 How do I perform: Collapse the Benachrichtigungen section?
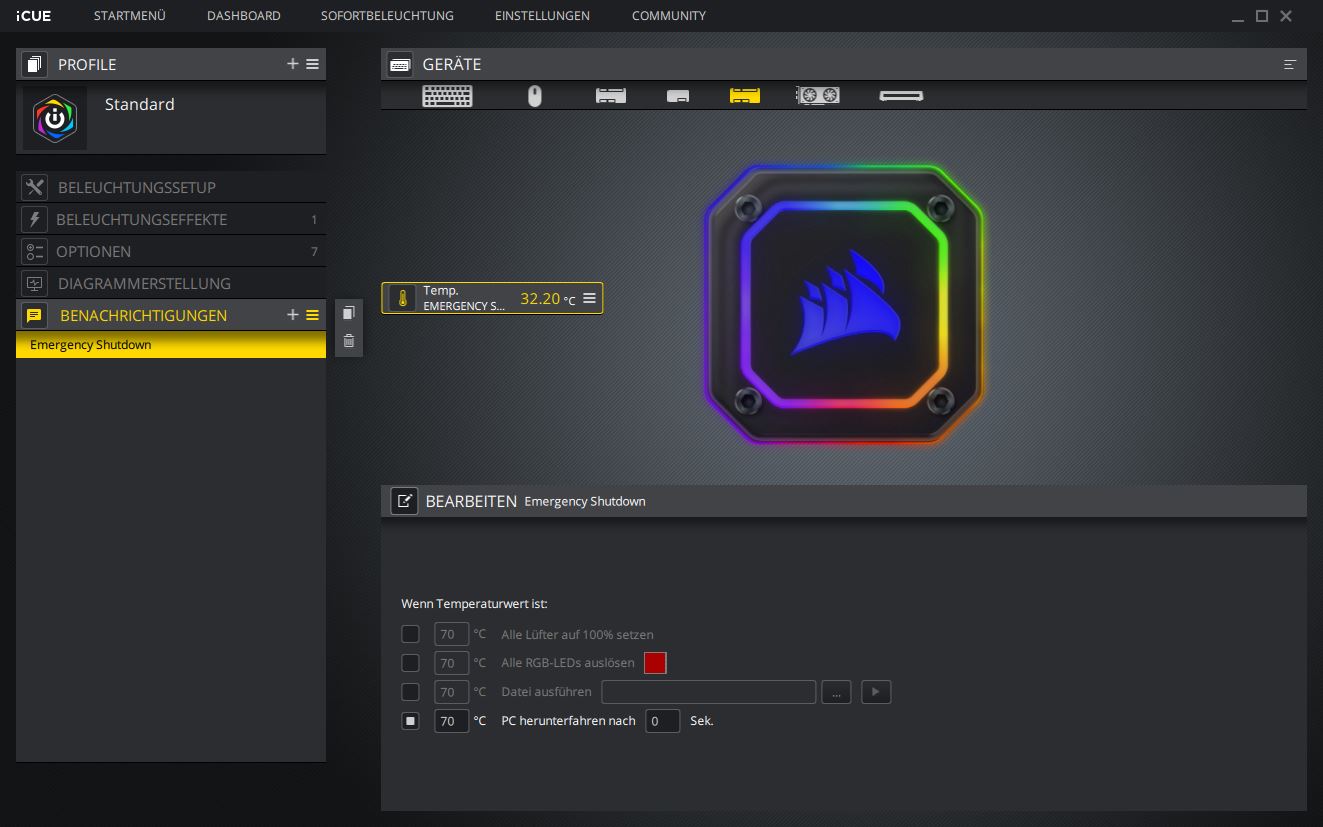pos(143,315)
